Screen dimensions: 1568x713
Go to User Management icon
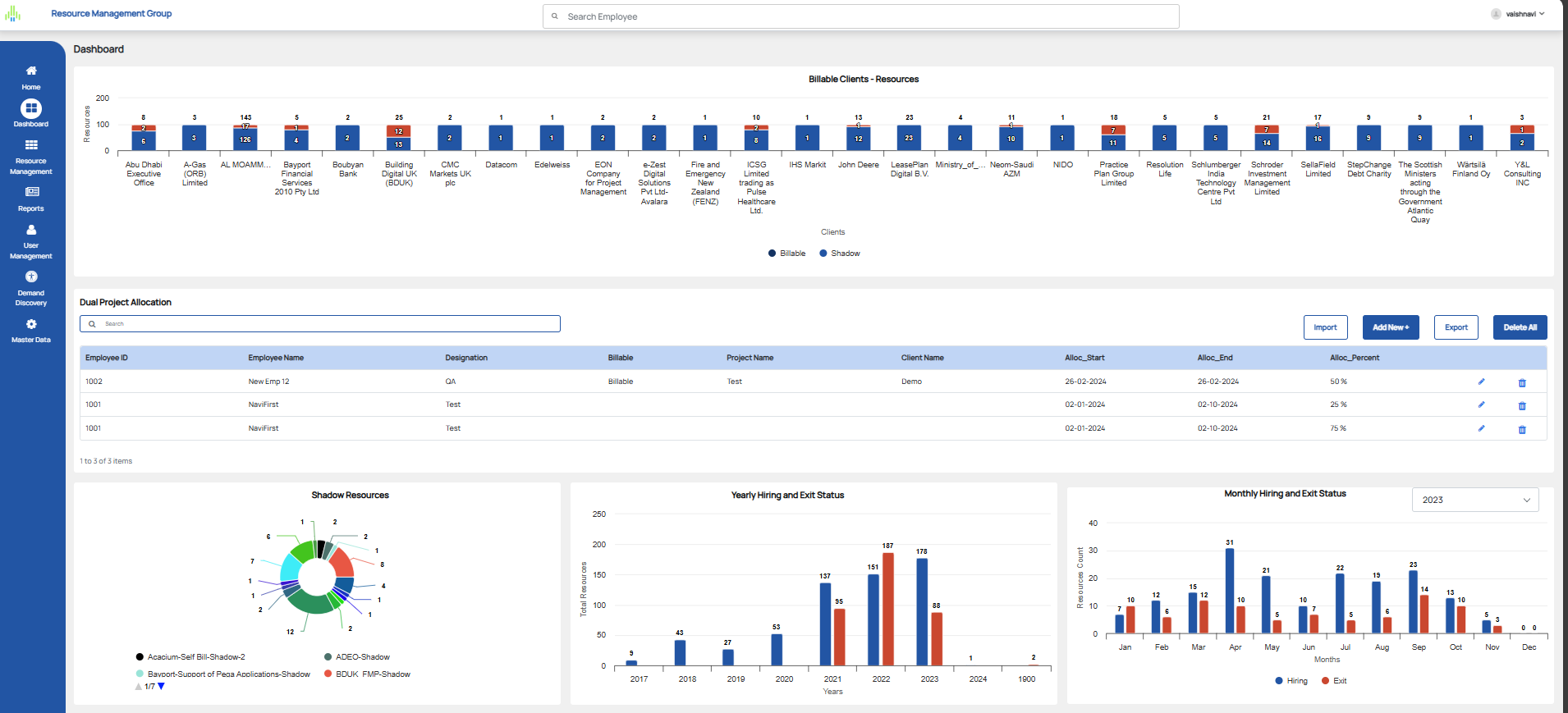pyautogui.click(x=31, y=231)
